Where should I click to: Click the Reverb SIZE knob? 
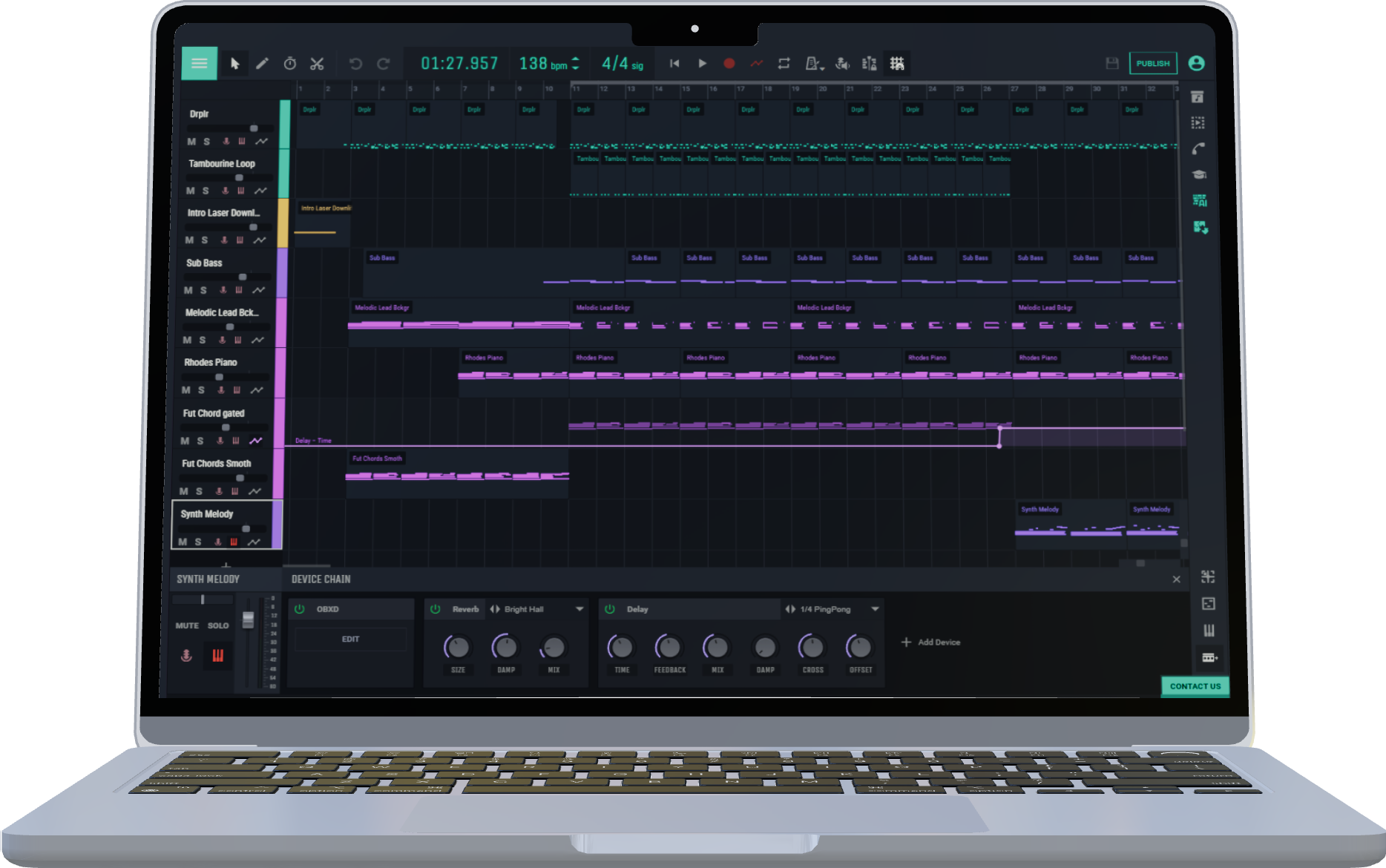coord(458,648)
